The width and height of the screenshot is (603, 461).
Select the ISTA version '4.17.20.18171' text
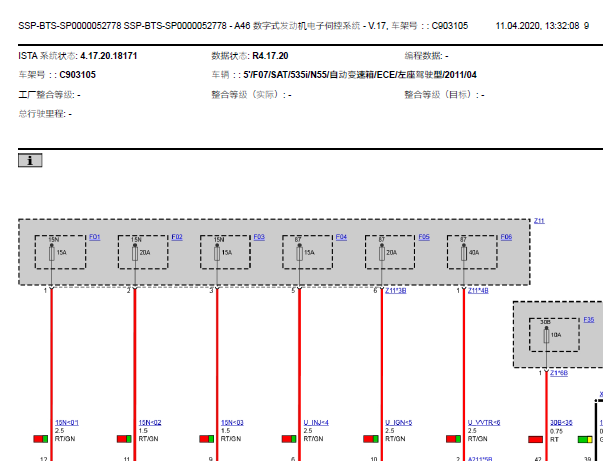pos(108,56)
